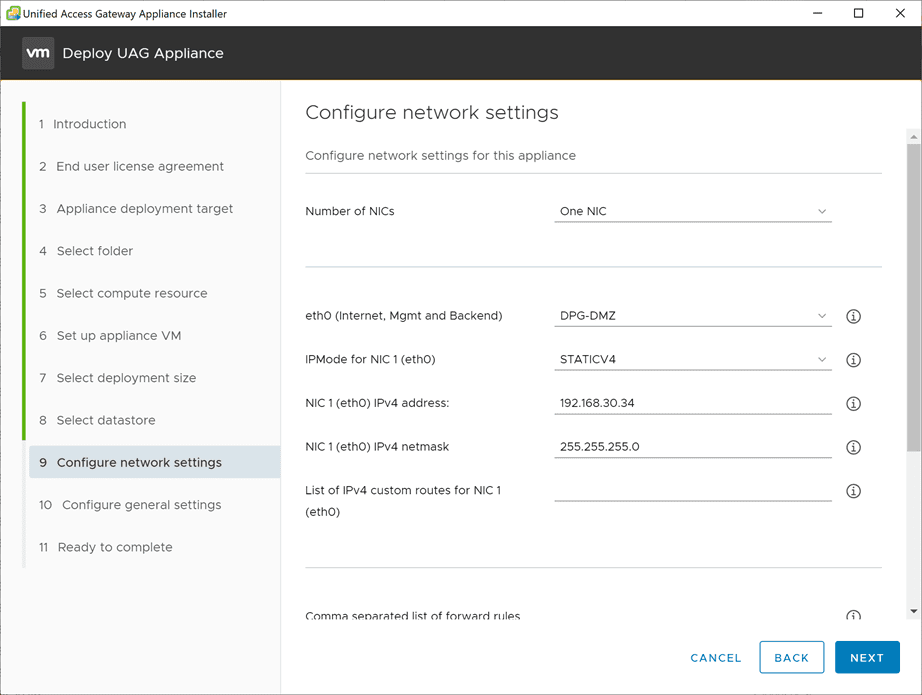This screenshot has width=922, height=695.
Task: Click the info icon beside forward rules
Action: click(853, 615)
